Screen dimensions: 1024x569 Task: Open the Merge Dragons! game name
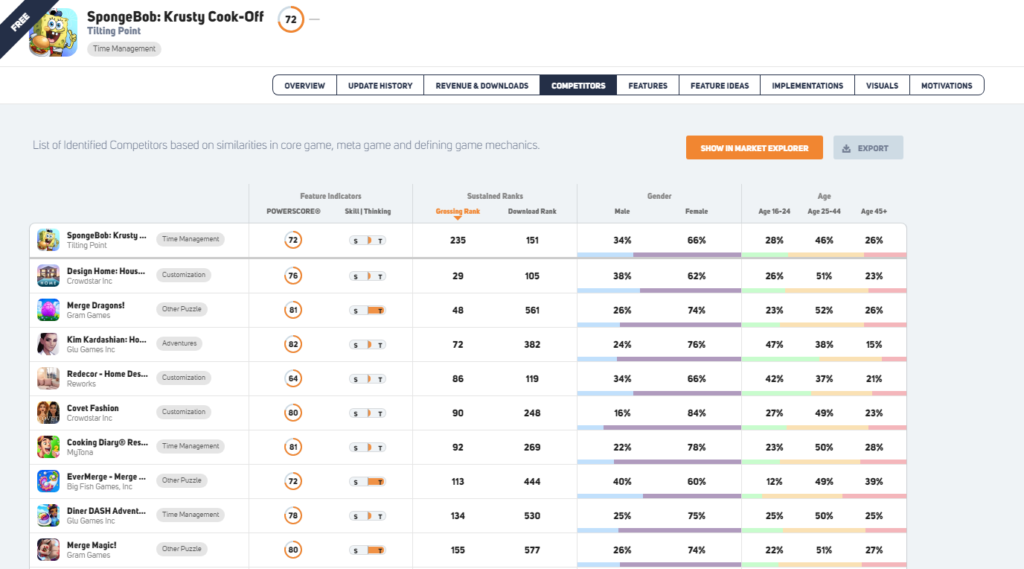[x=95, y=305]
